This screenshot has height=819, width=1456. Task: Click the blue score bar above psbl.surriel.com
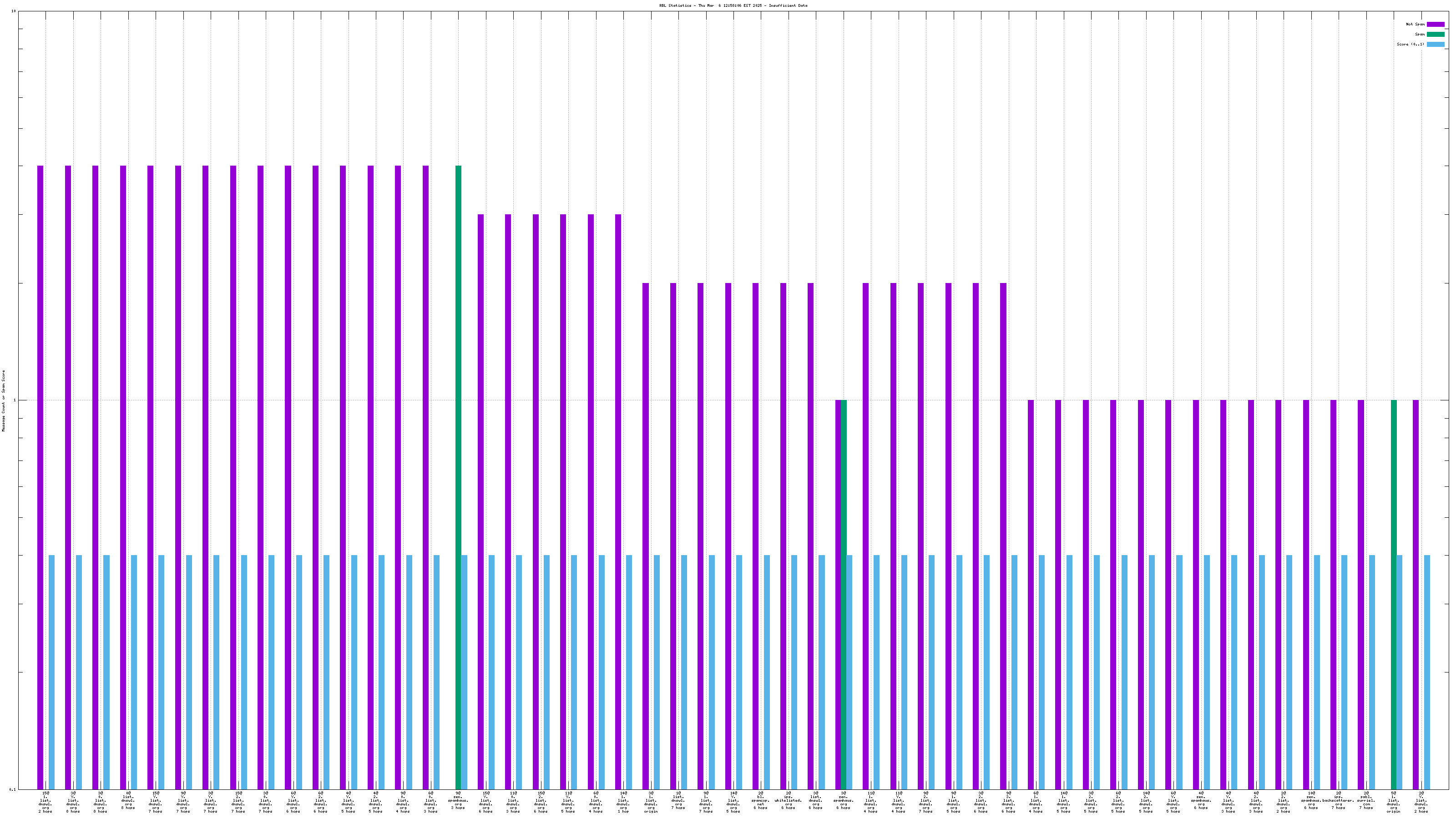pos(1372,672)
